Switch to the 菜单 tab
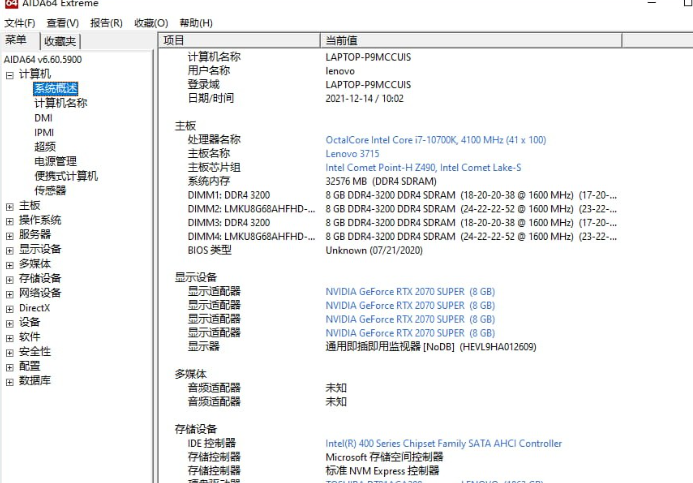Image resolution: width=693 pixels, height=483 pixels. pyautogui.click(x=16, y=40)
